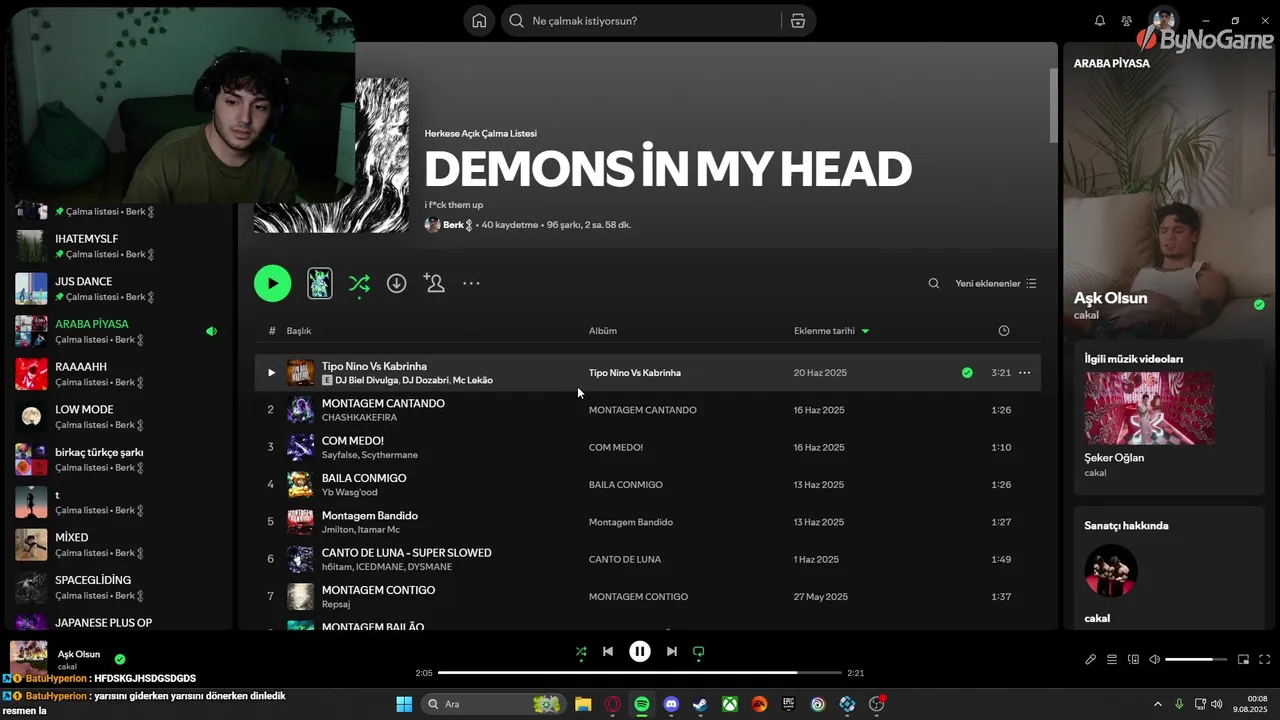Viewport: 1280px width, 720px height.
Task: Open the playlist's more options menu
Action: coord(471,284)
